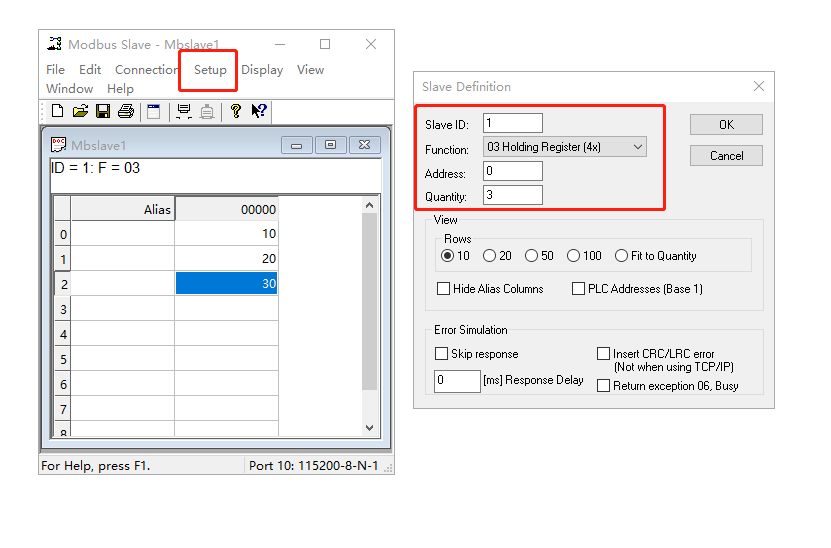Viewport: 831px width, 548px height.
Task: Enable Insert CRC/LRC error checkbox
Action: pos(603,353)
